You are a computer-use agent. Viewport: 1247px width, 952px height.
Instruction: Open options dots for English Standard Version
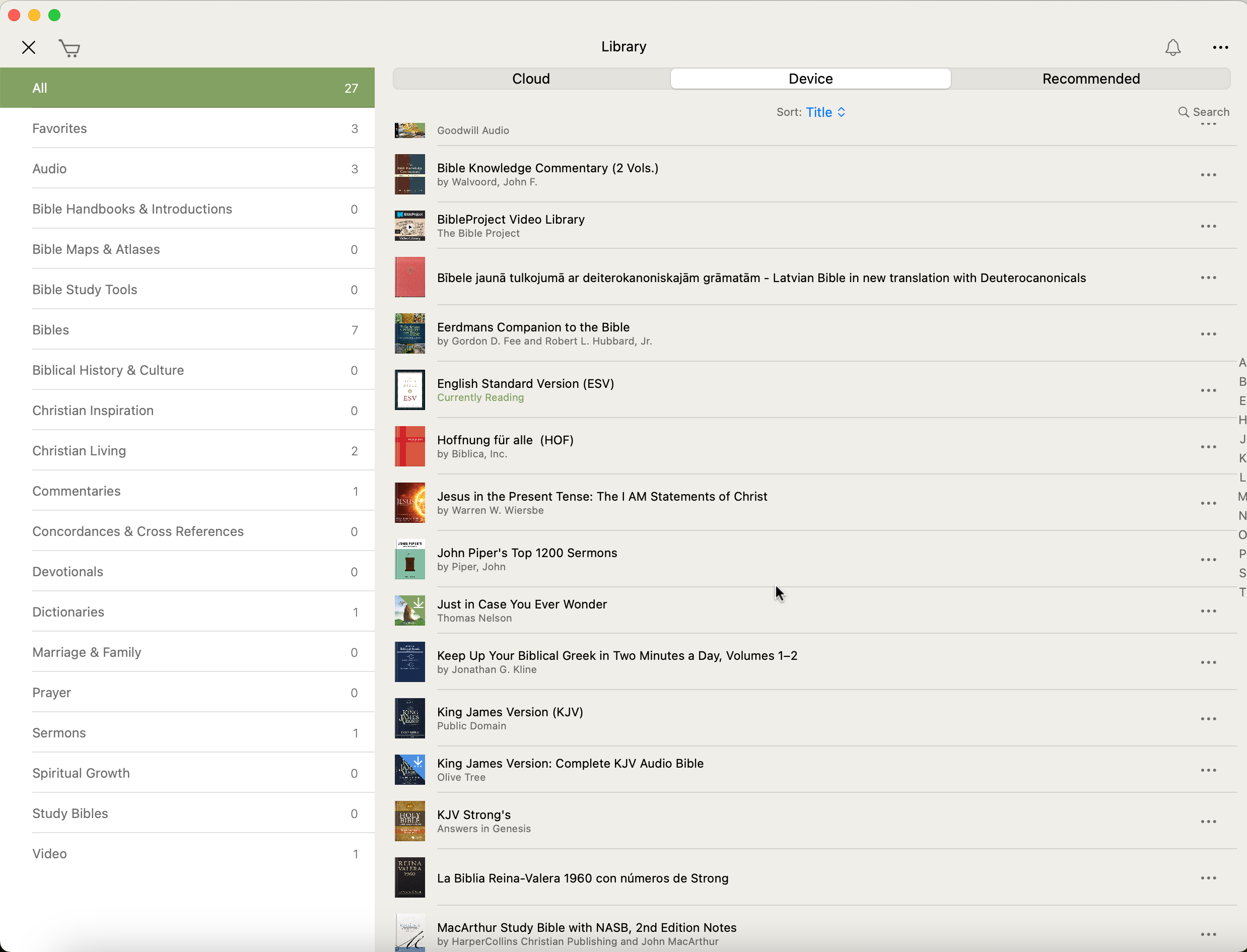pos(1208,390)
